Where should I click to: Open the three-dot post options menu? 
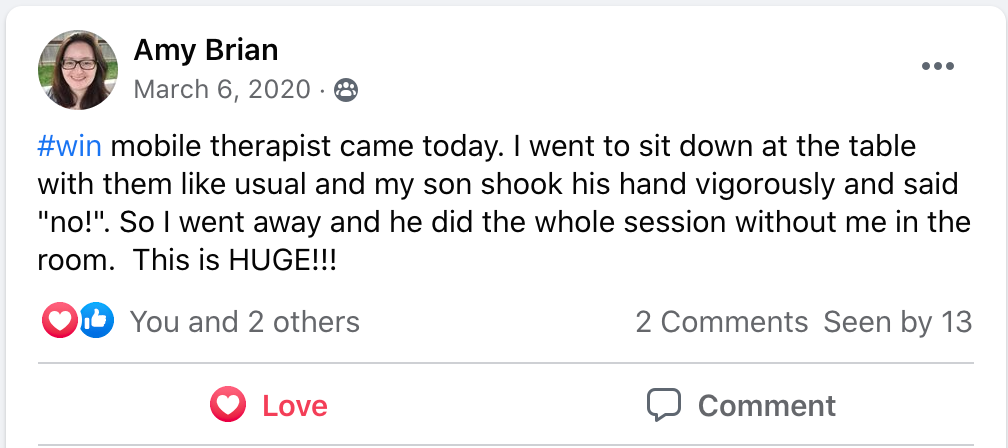937,67
